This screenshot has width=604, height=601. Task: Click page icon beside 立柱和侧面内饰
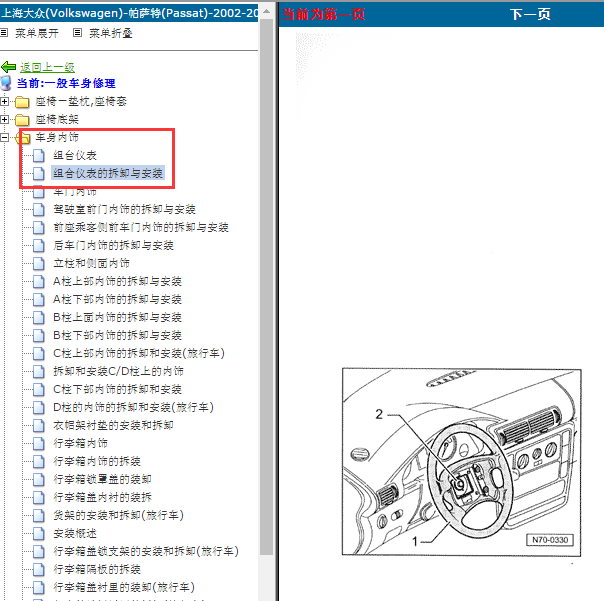click(x=39, y=264)
